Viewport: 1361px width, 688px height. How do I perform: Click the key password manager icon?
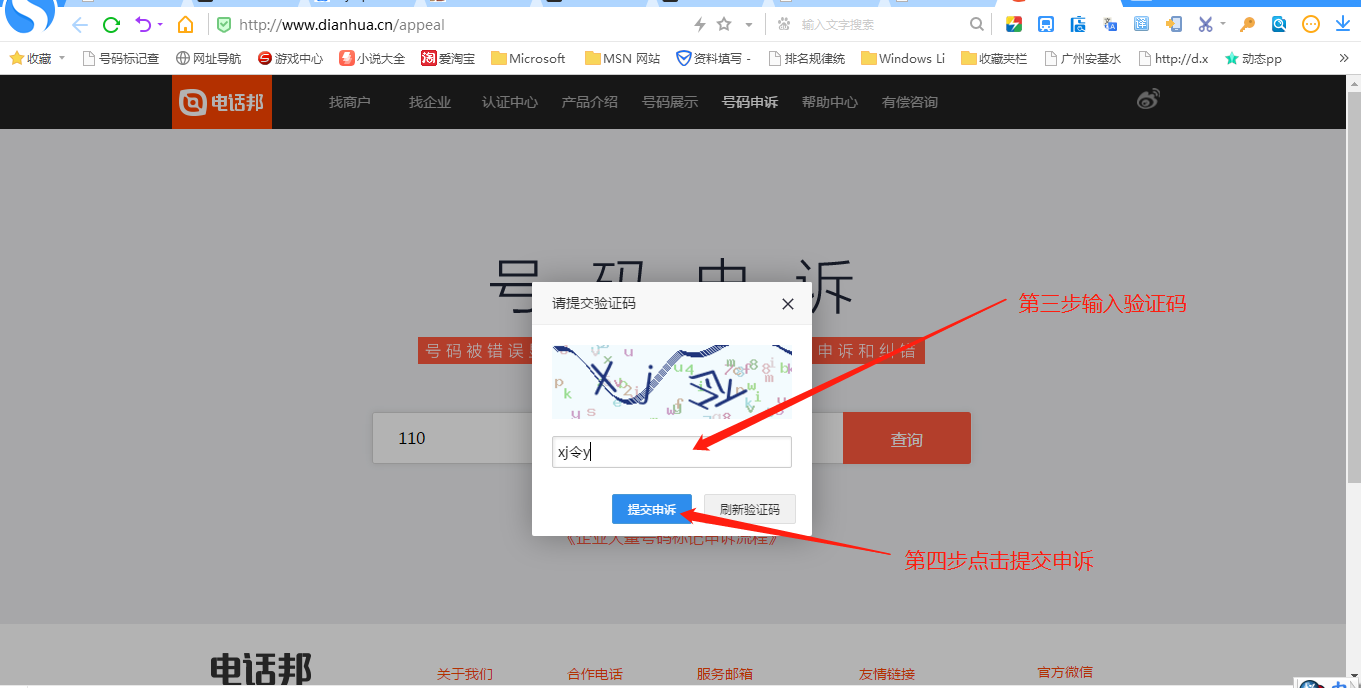(1247, 25)
